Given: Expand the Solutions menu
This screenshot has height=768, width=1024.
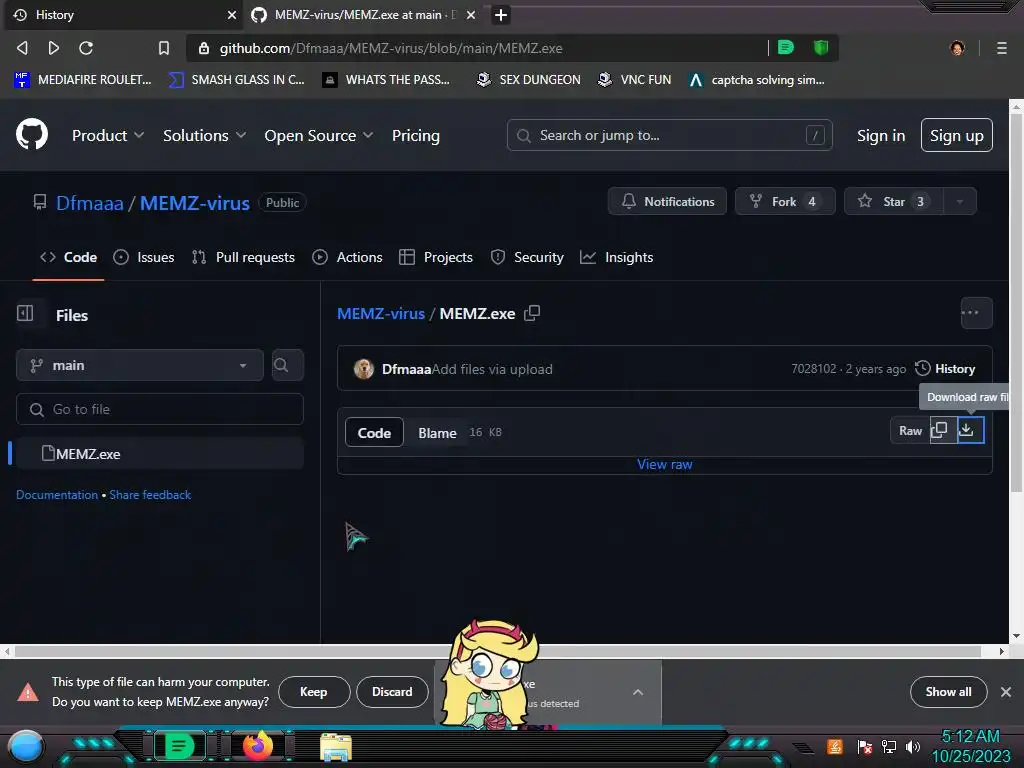Looking at the screenshot, I should click(x=204, y=135).
